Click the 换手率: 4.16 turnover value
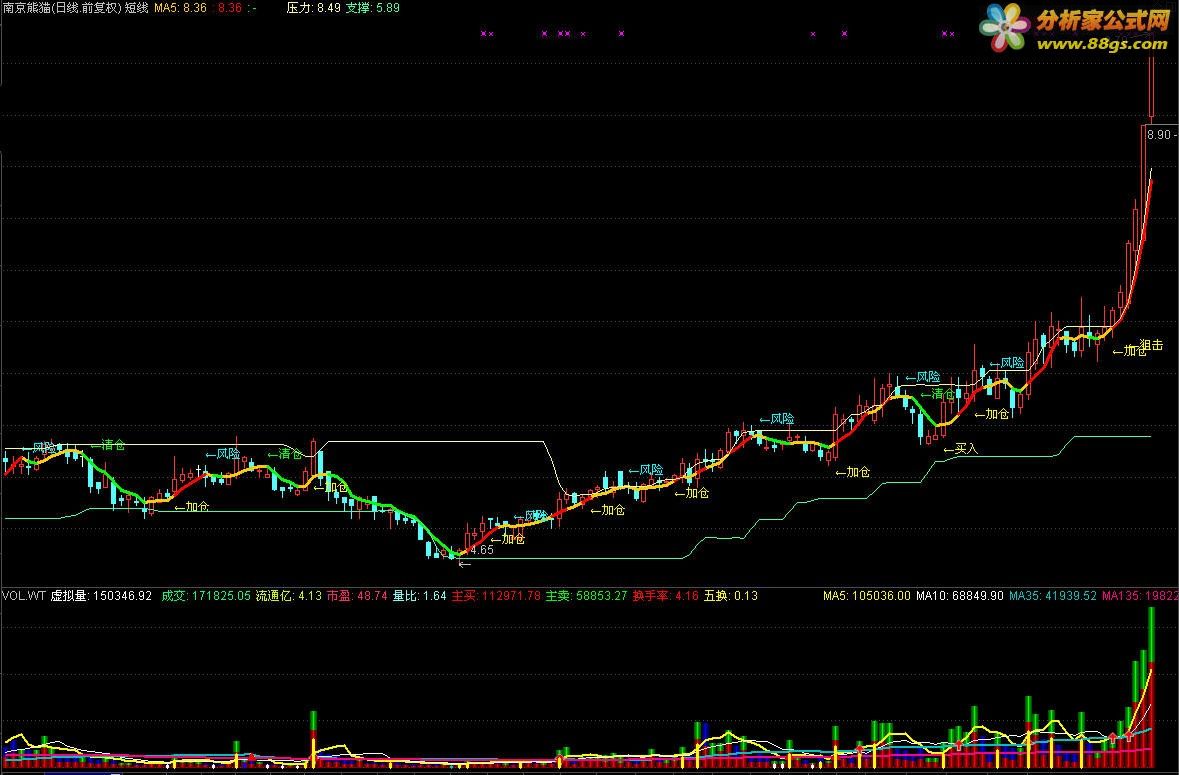1179x775 pixels. click(x=665, y=595)
